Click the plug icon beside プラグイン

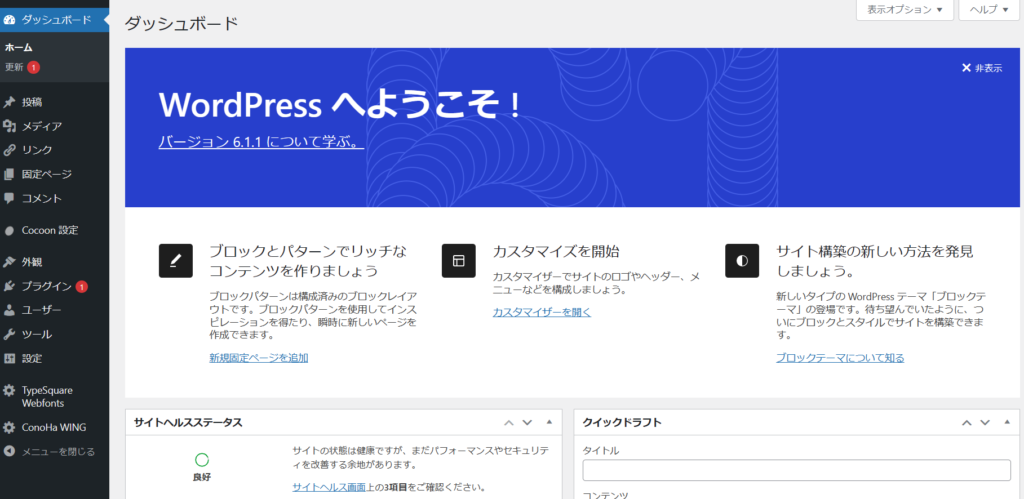(x=9, y=286)
